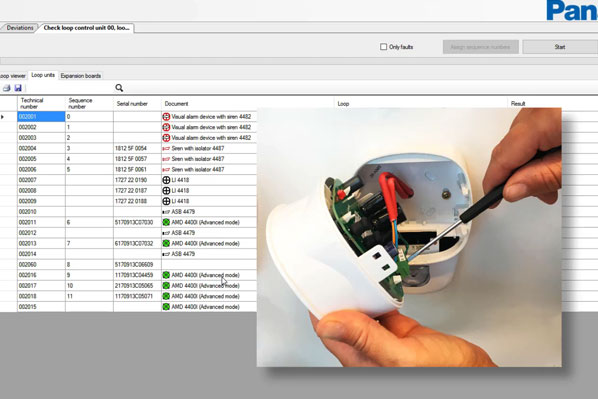Click serial number 1727 22 0190
598x399 pixels.
tap(131, 180)
